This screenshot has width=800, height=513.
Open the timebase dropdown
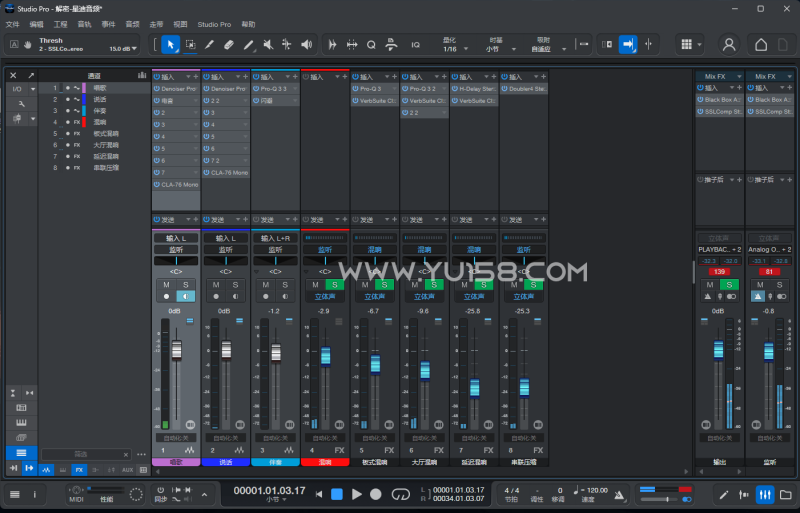tap(514, 49)
